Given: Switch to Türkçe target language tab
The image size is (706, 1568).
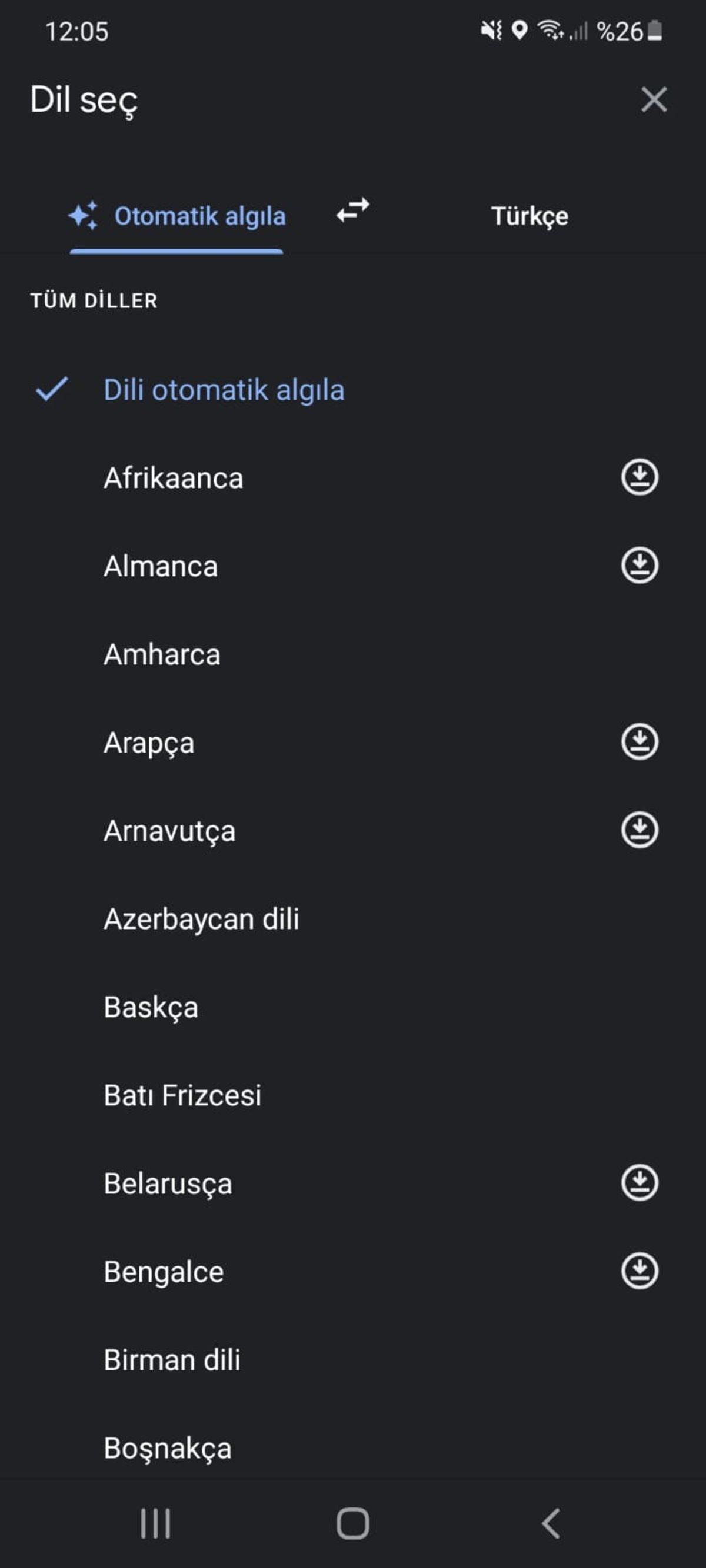Looking at the screenshot, I should tap(529, 216).
